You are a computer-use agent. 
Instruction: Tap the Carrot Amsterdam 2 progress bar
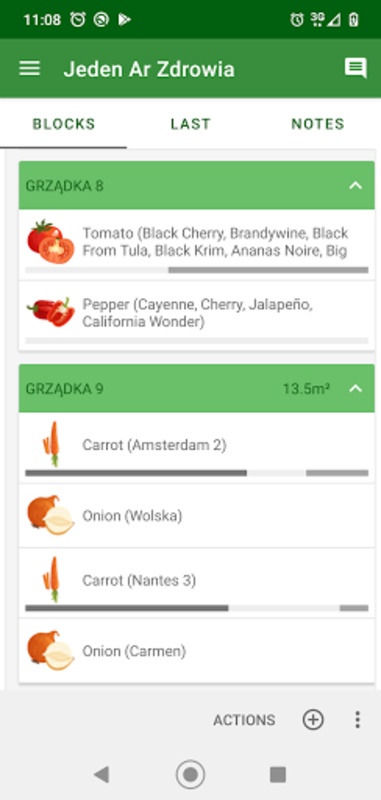(197, 473)
